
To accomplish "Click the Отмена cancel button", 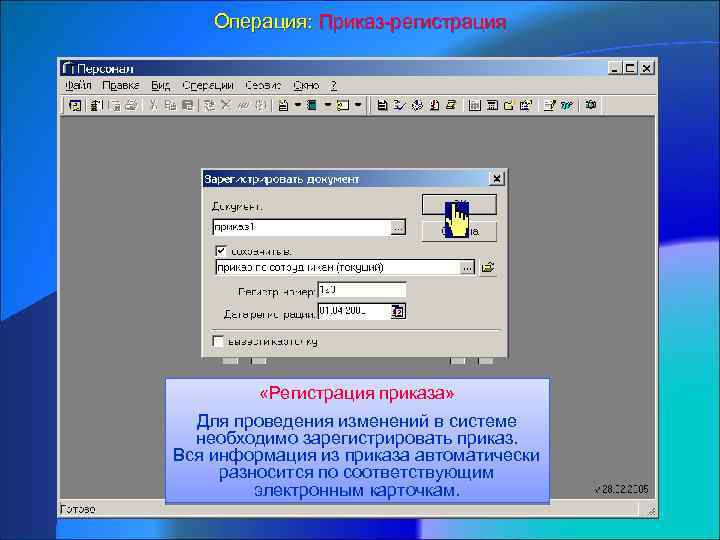I will (x=459, y=231).
